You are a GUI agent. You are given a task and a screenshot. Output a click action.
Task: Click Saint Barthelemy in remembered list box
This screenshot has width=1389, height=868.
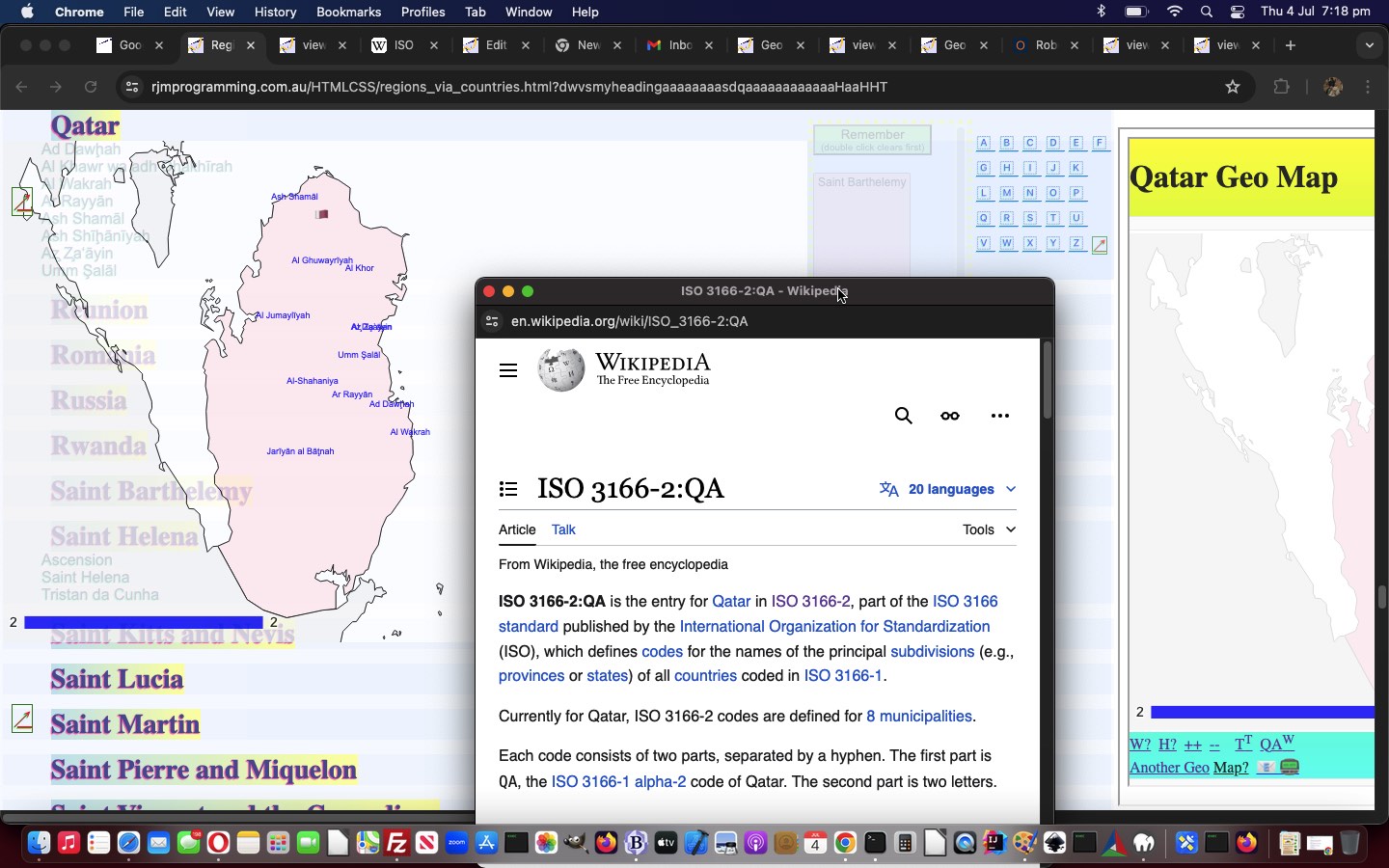[x=862, y=182]
